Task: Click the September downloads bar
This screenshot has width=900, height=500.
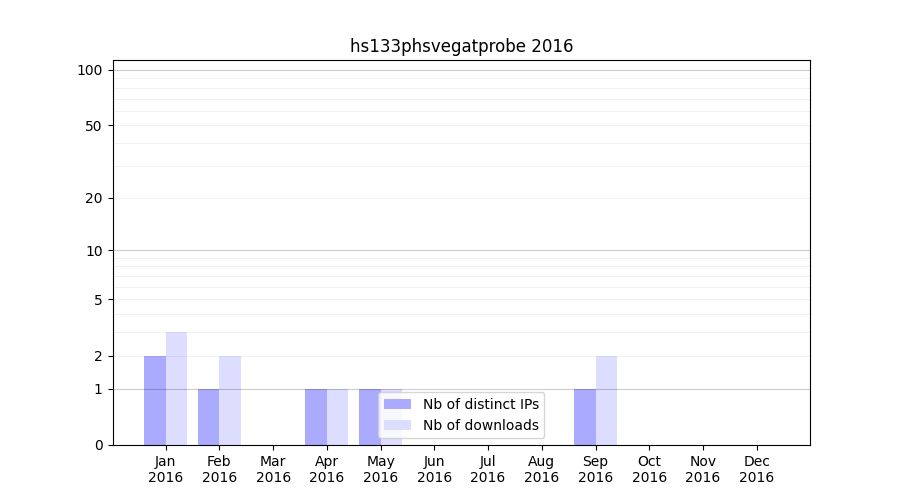Action: 606,400
